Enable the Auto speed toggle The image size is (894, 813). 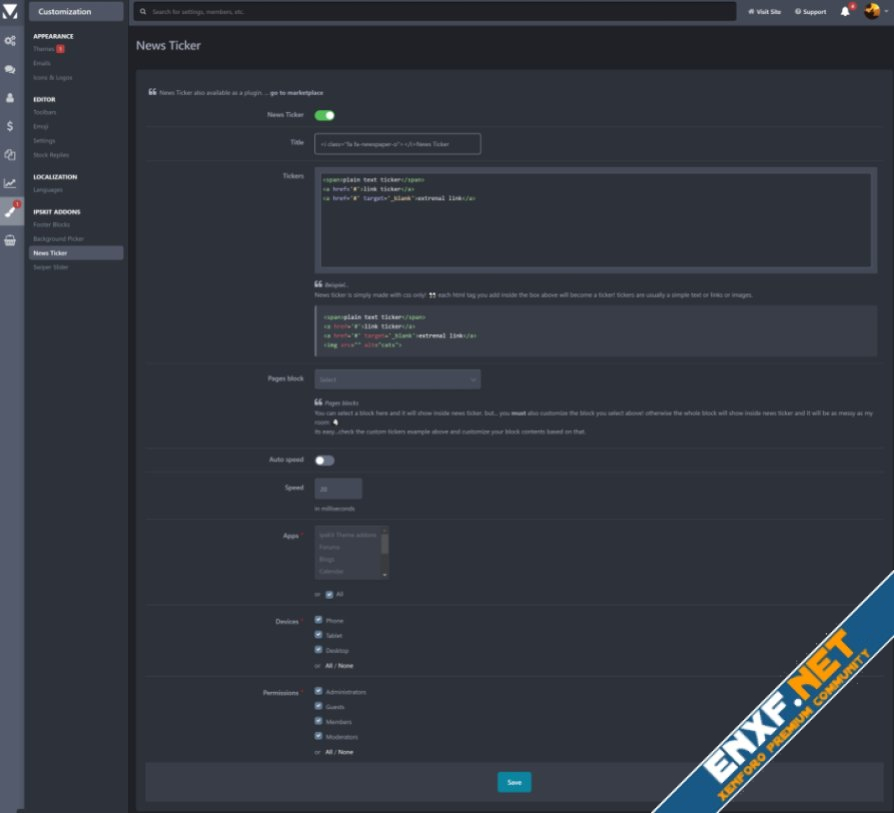(x=324, y=460)
